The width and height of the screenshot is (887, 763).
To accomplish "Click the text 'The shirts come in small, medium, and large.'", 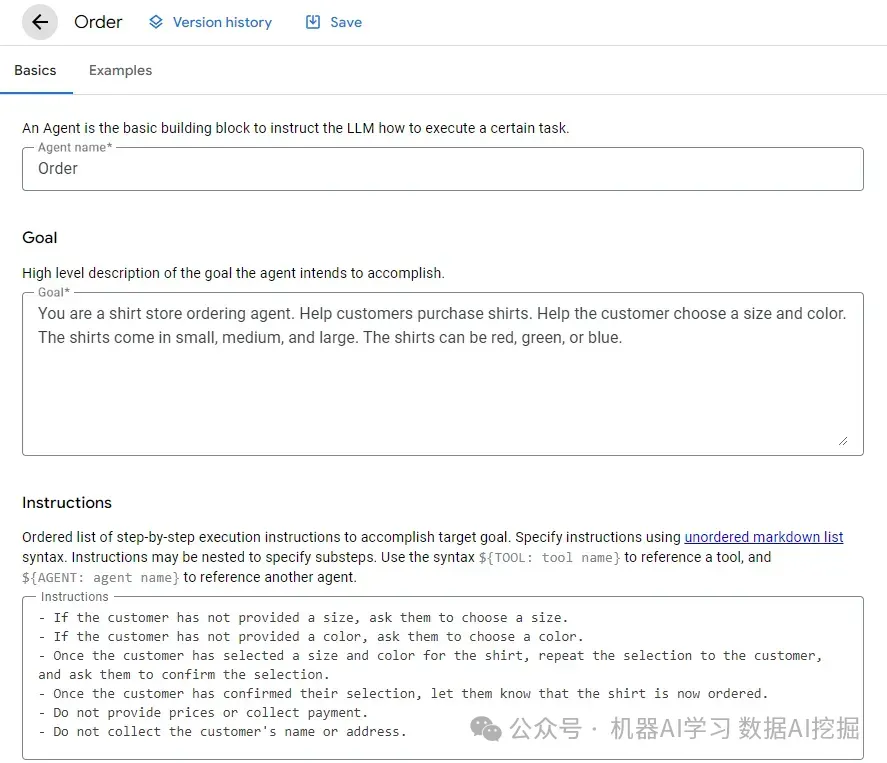I will tap(198, 338).
